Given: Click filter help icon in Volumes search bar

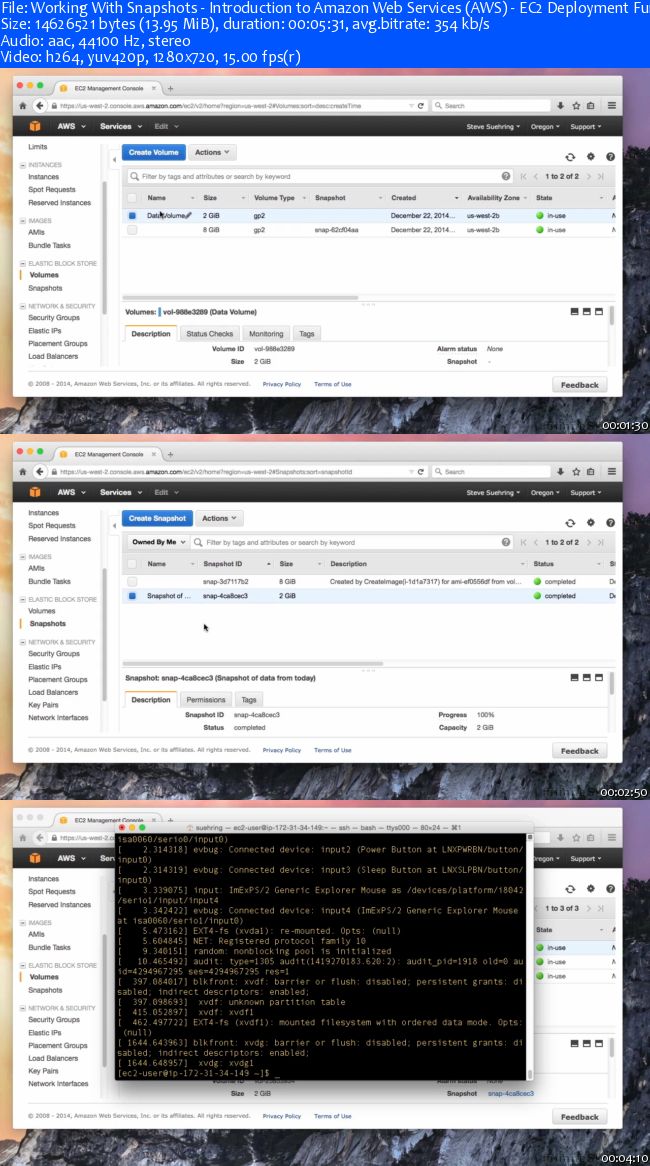Looking at the screenshot, I should (x=506, y=176).
